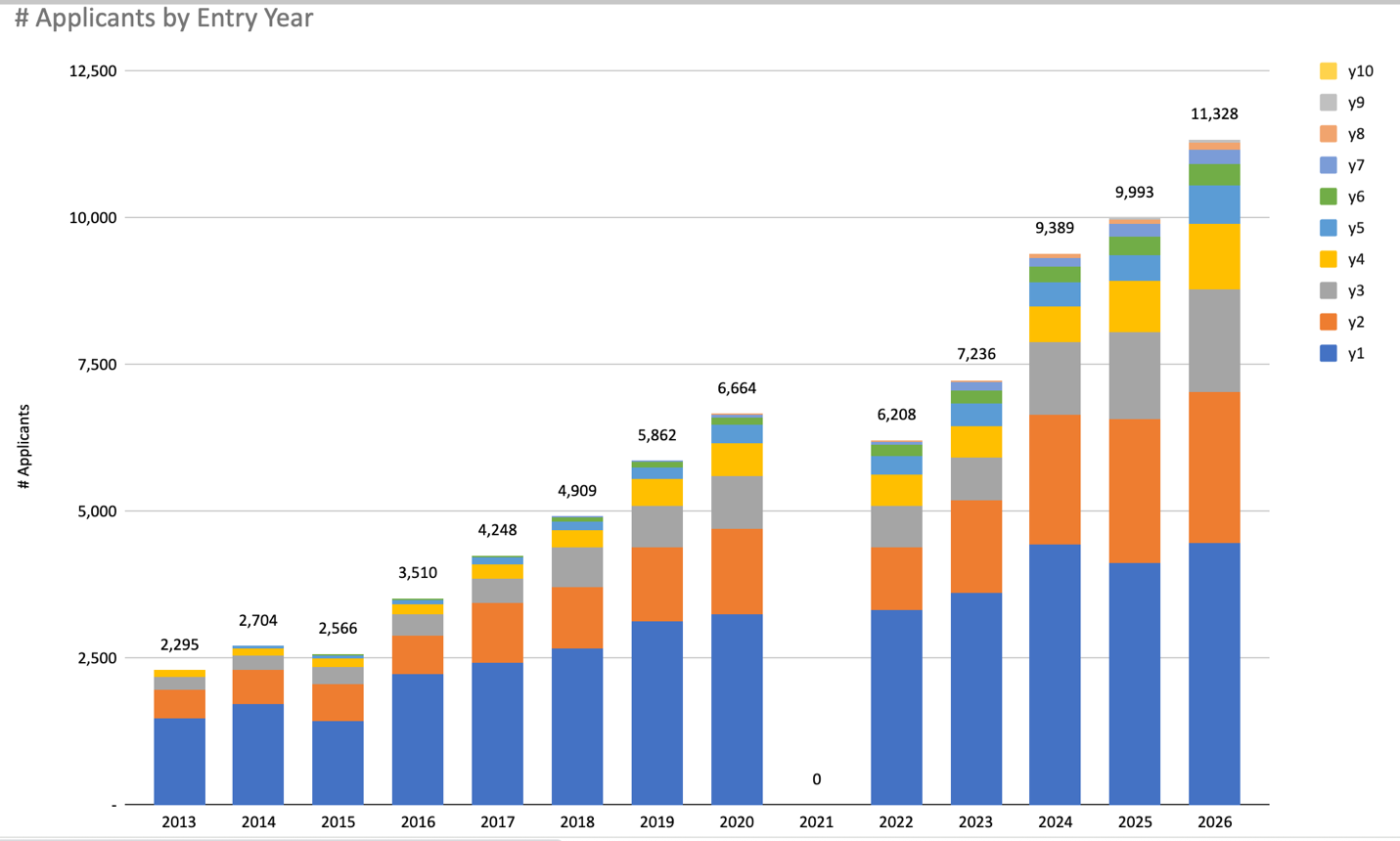Select the chart title '# Applicants by Entry Year'
Viewport: 1400px width, 841px height.
(x=163, y=18)
